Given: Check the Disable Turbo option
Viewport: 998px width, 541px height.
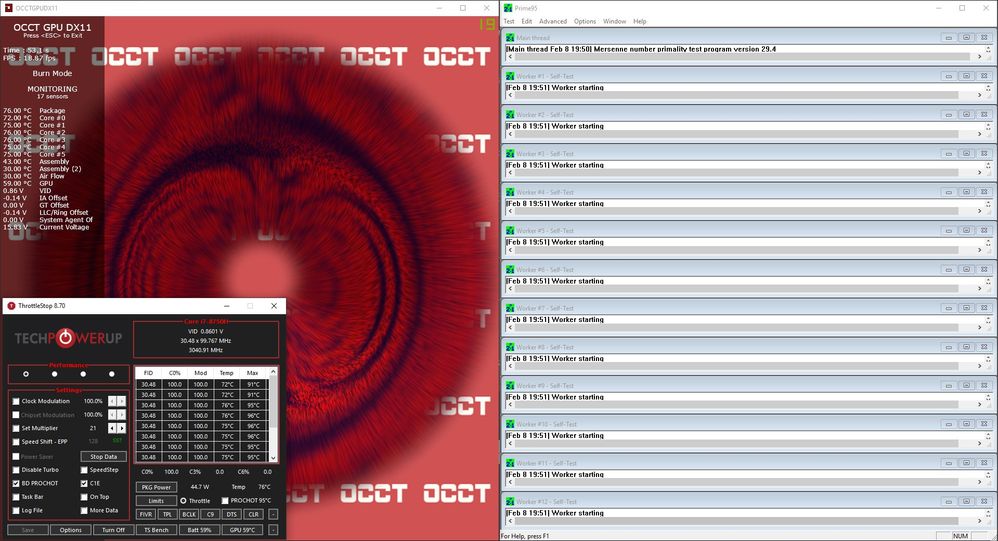Looking at the screenshot, I should [16, 470].
